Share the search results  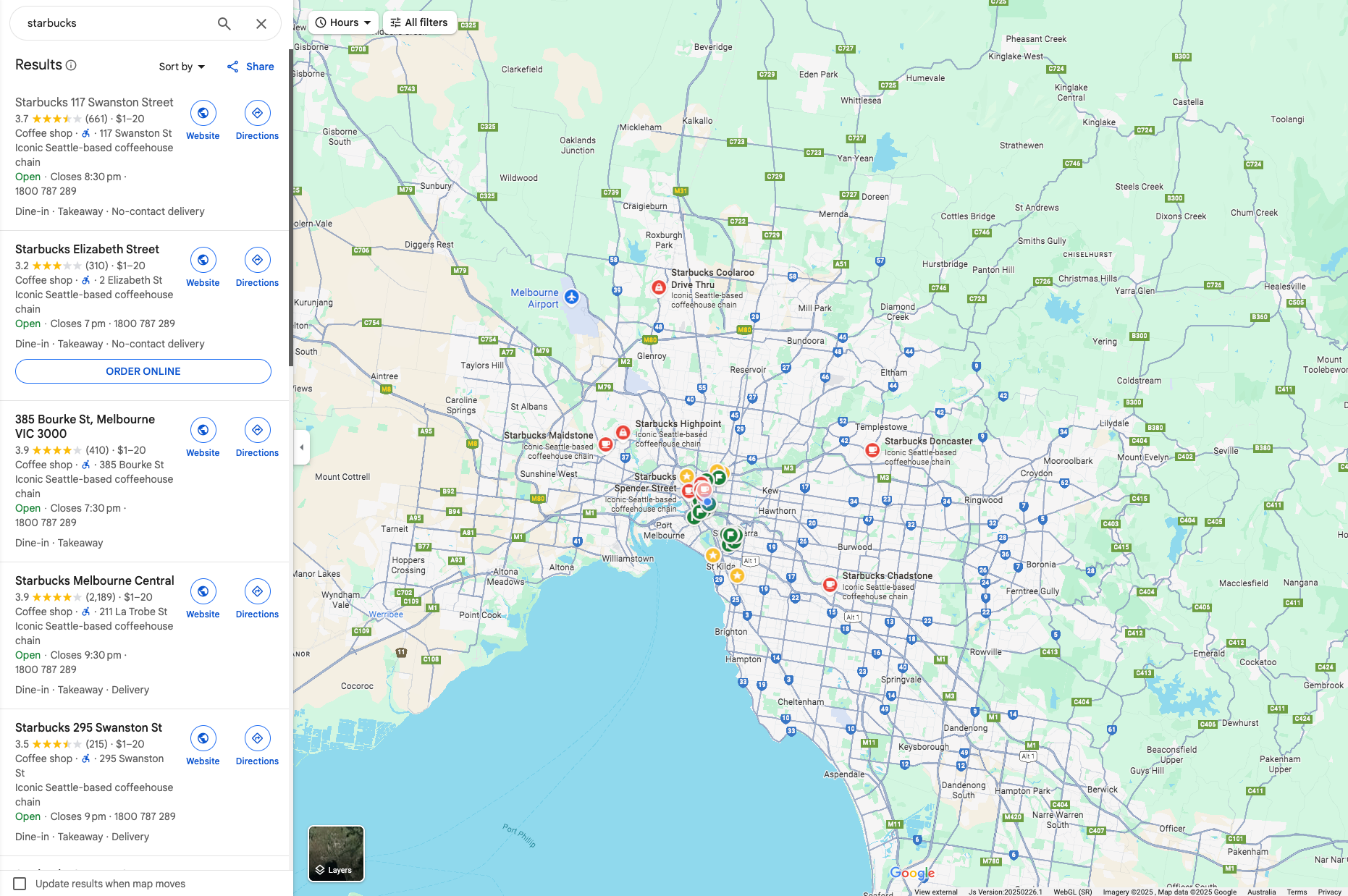point(250,67)
